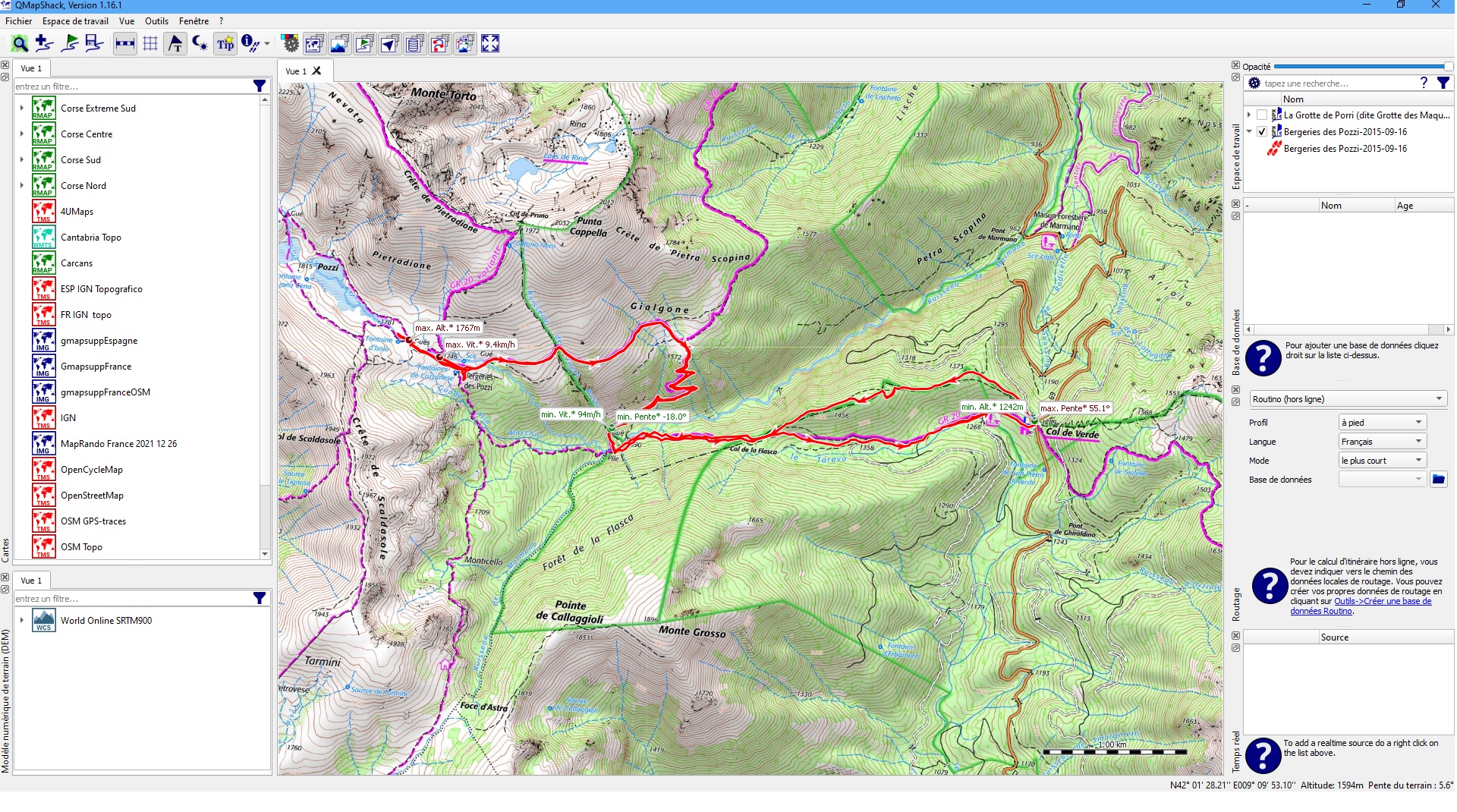Toggle night/day mode icon

[x=200, y=44]
